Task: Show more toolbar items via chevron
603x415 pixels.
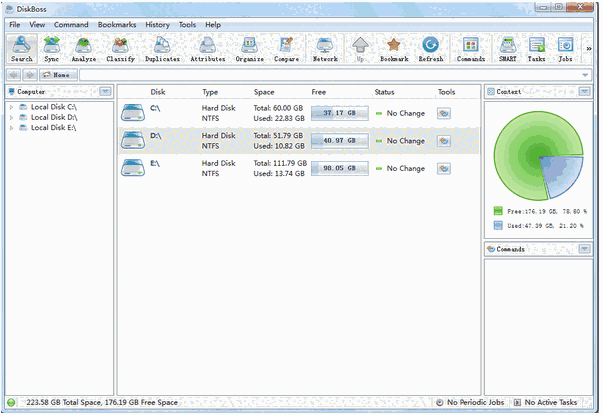Action: (x=588, y=49)
